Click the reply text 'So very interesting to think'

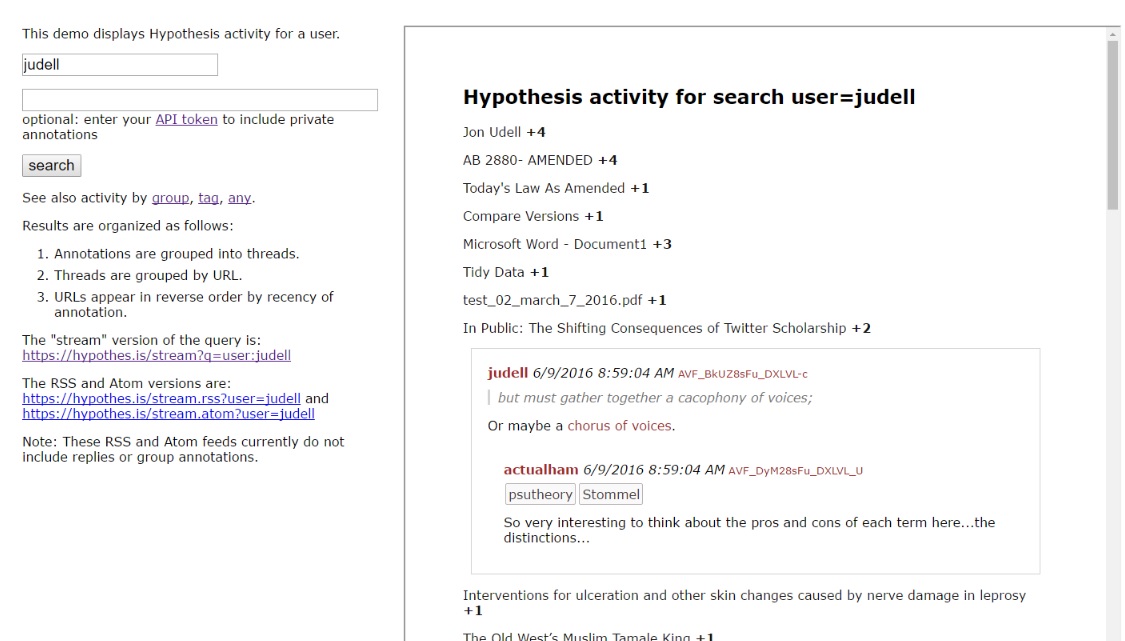coord(749,530)
